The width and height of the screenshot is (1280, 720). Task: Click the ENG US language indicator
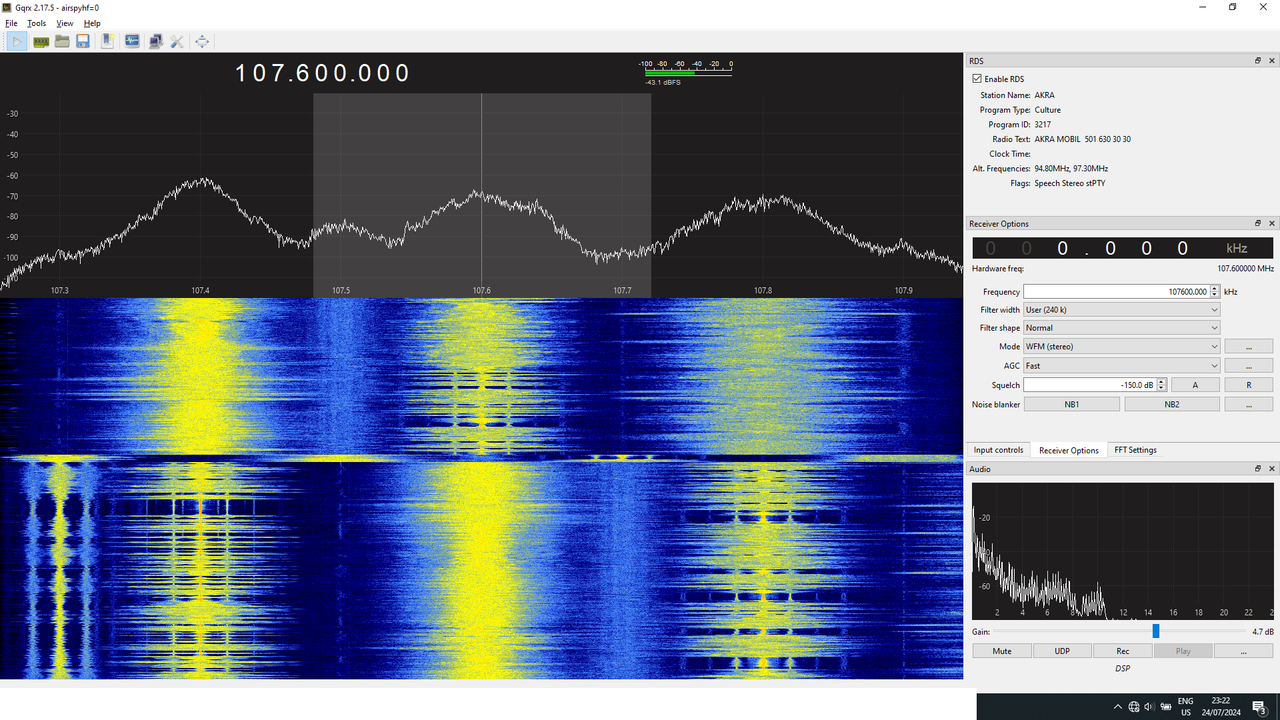1185,707
